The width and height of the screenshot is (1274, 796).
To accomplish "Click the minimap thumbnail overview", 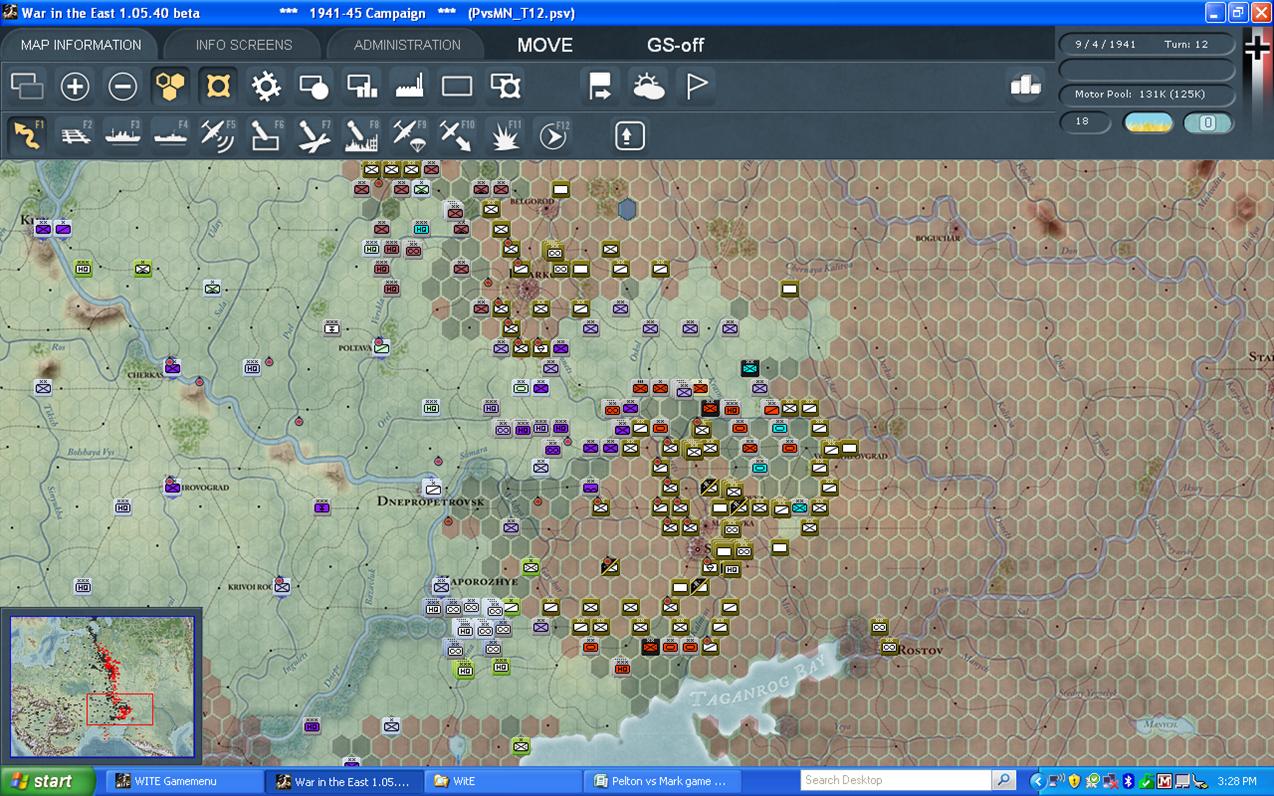I will [102, 686].
